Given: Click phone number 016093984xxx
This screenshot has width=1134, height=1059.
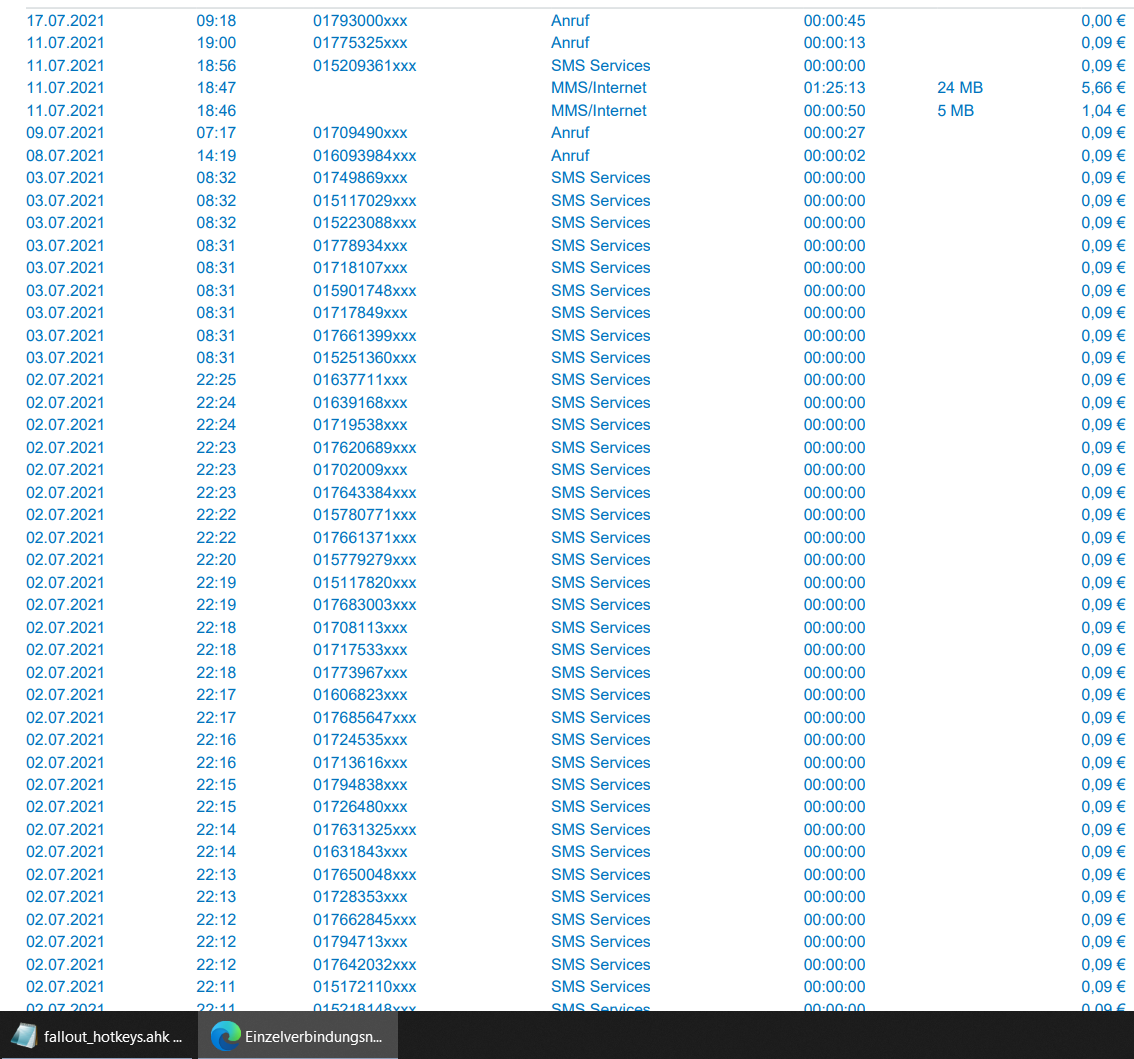Looking at the screenshot, I should pyautogui.click(x=364, y=156).
